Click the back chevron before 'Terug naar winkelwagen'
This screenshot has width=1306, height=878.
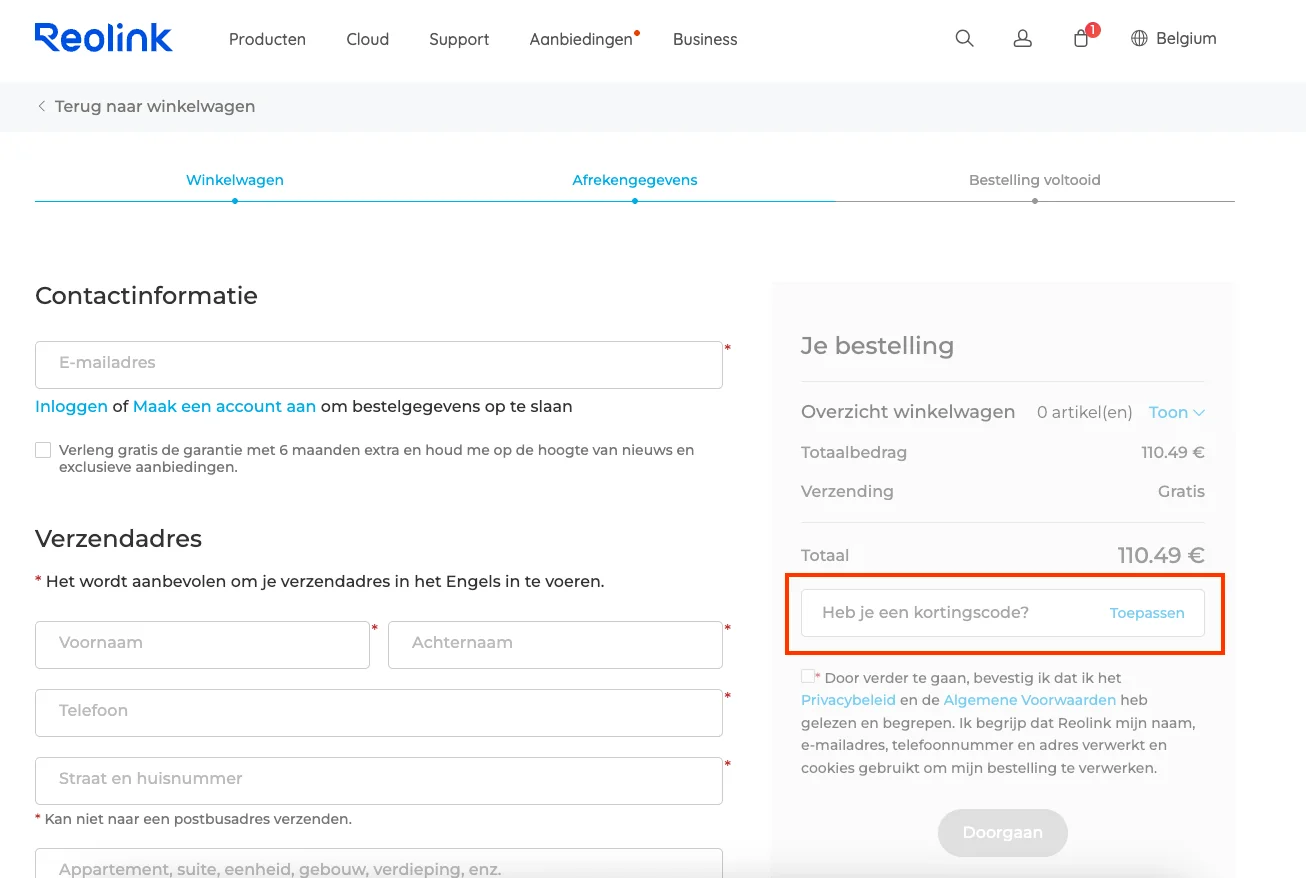tap(41, 105)
